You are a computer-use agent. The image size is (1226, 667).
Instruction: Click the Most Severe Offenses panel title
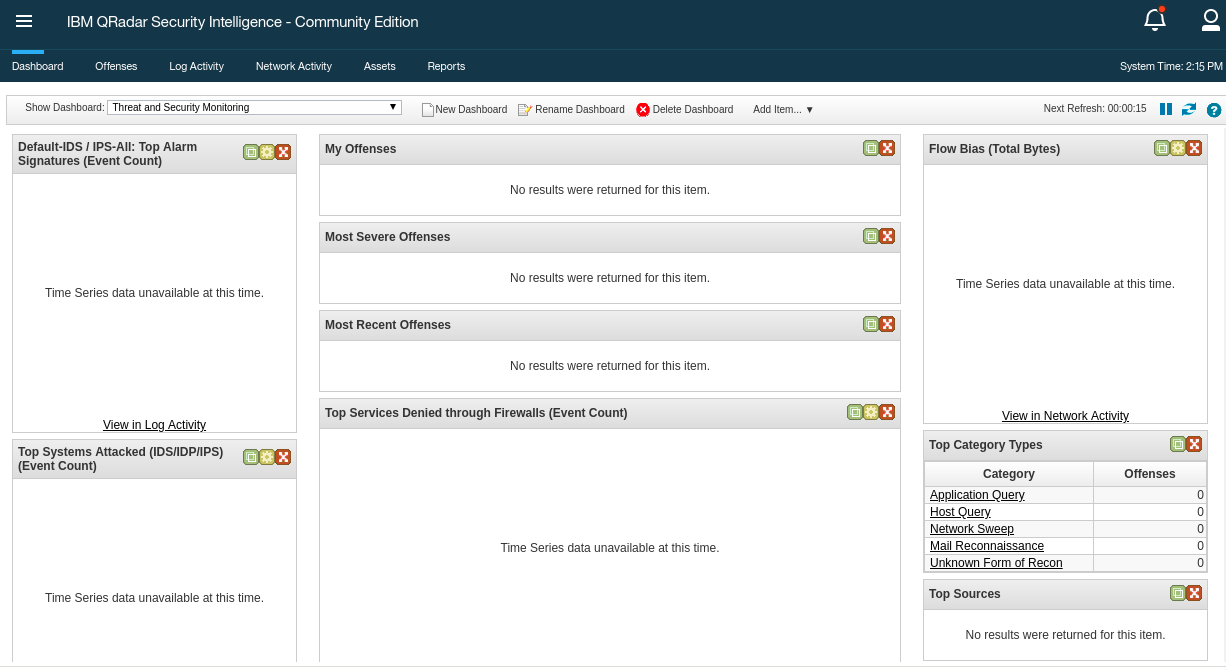click(388, 237)
